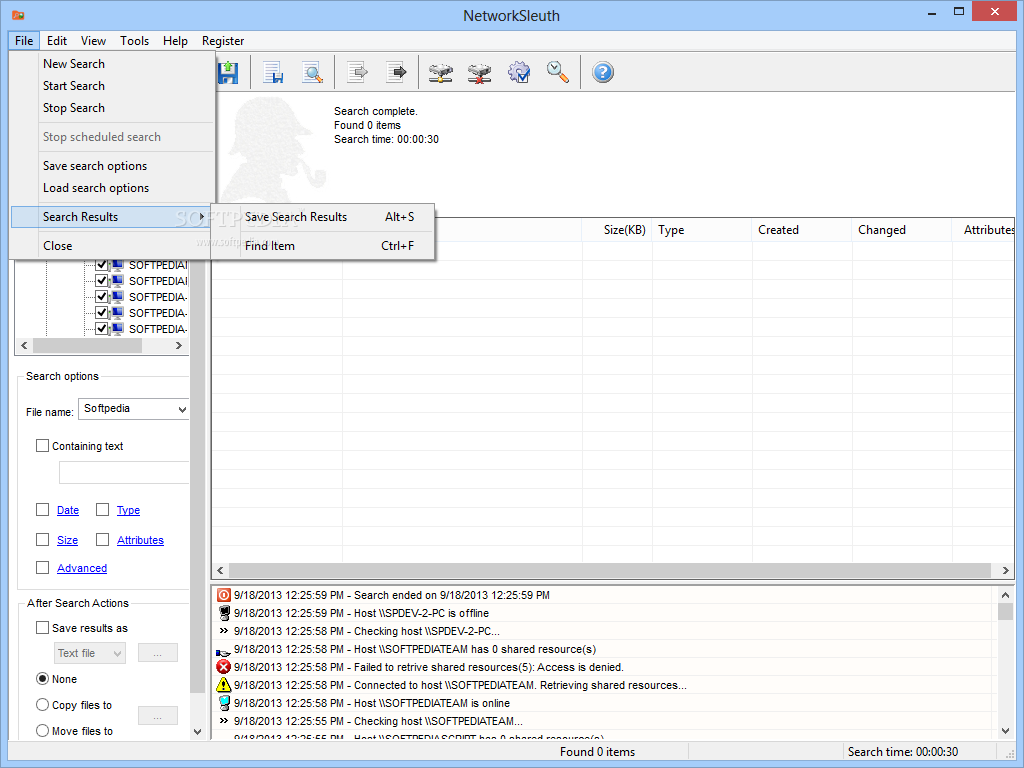
Task: Sort by the Size(KB) column header
Action: [x=616, y=230]
